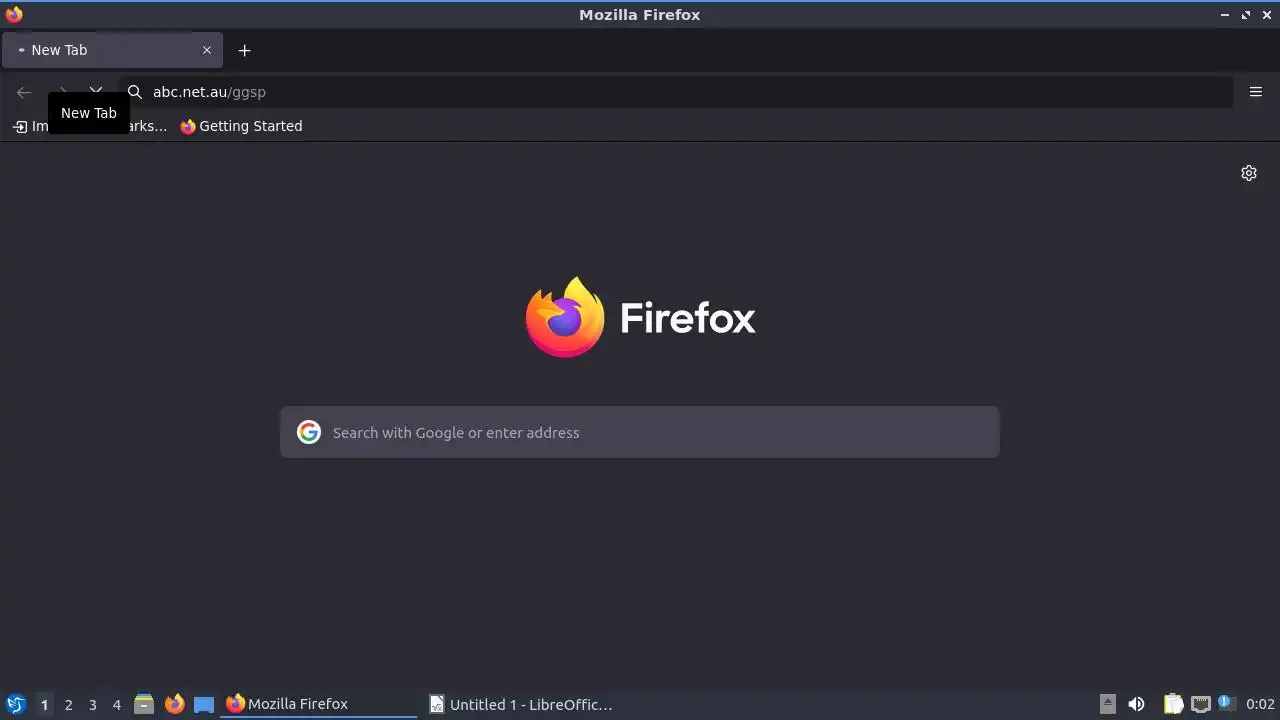Click the Google logo in search box

pos(309,432)
